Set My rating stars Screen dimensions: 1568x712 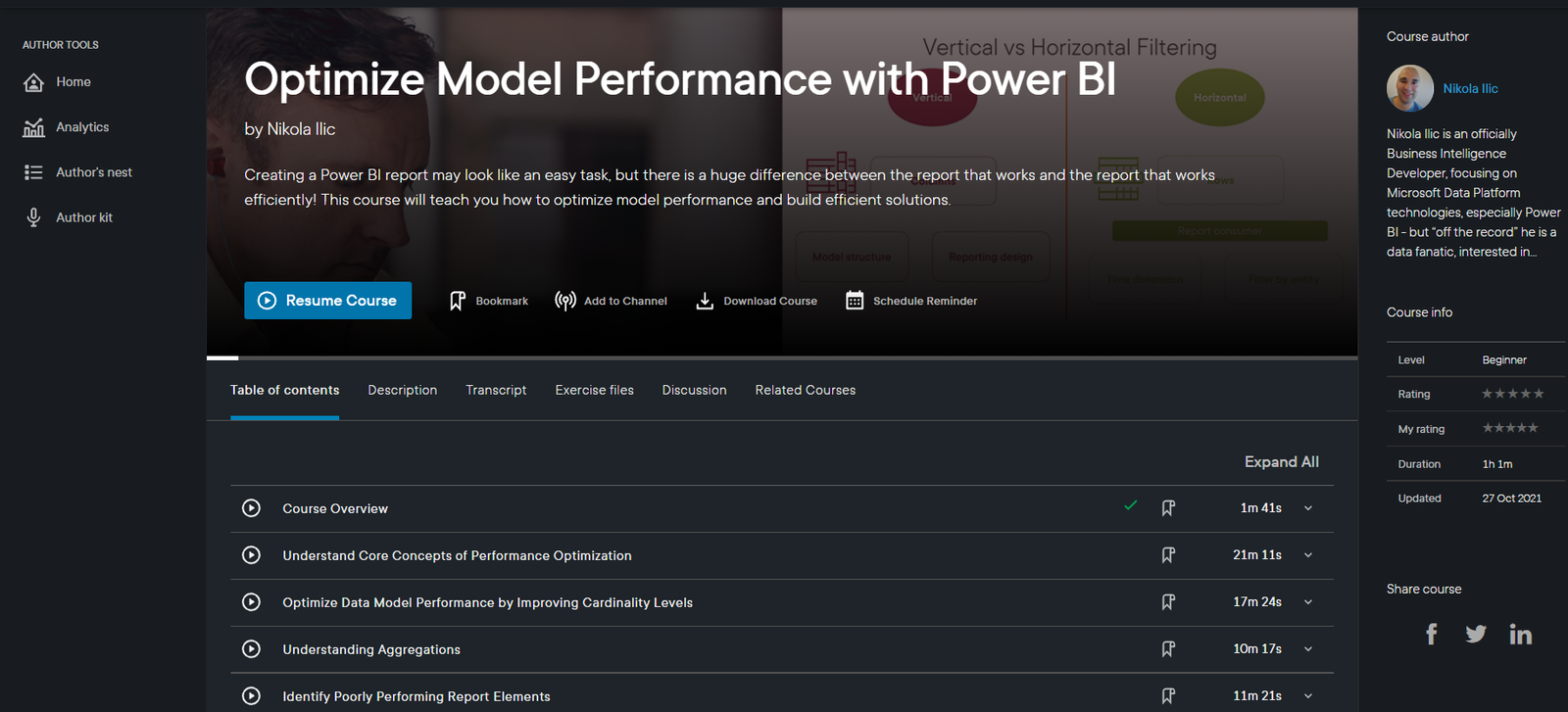coord(1510,428)
